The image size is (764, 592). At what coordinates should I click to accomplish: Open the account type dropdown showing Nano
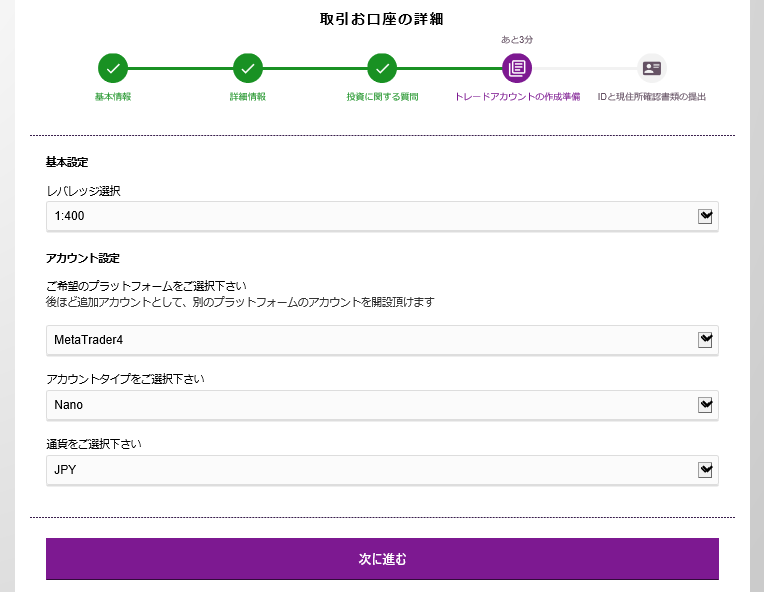(x=382, y=405)
